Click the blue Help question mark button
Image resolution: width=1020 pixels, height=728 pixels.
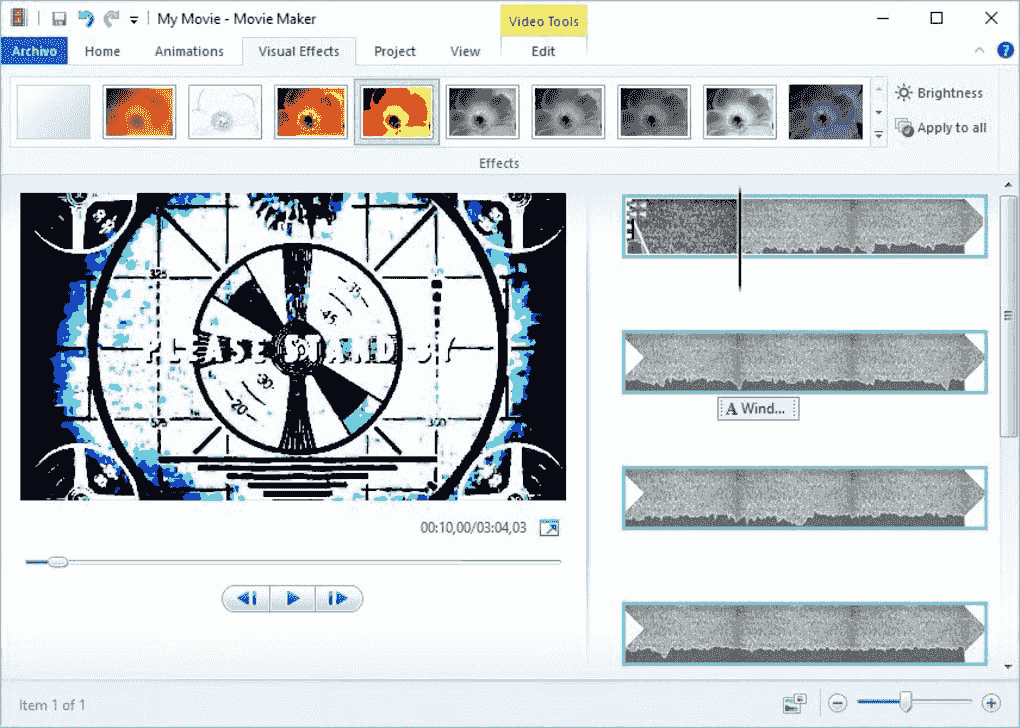point(1005,50)
